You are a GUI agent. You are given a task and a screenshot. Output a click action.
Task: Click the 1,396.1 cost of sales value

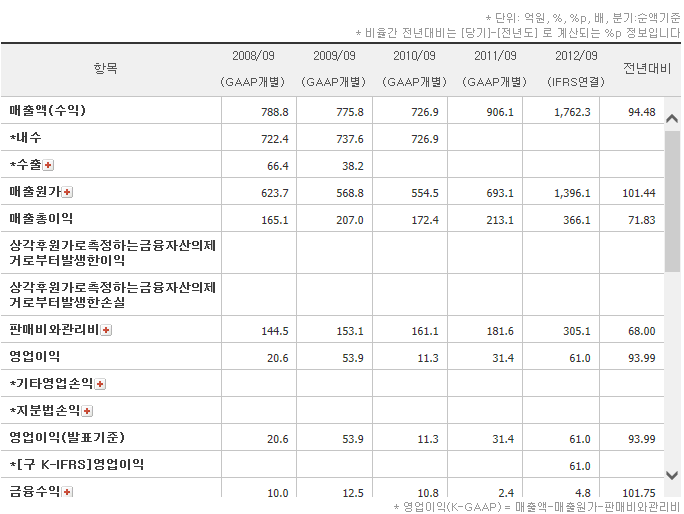coord(572,193)
